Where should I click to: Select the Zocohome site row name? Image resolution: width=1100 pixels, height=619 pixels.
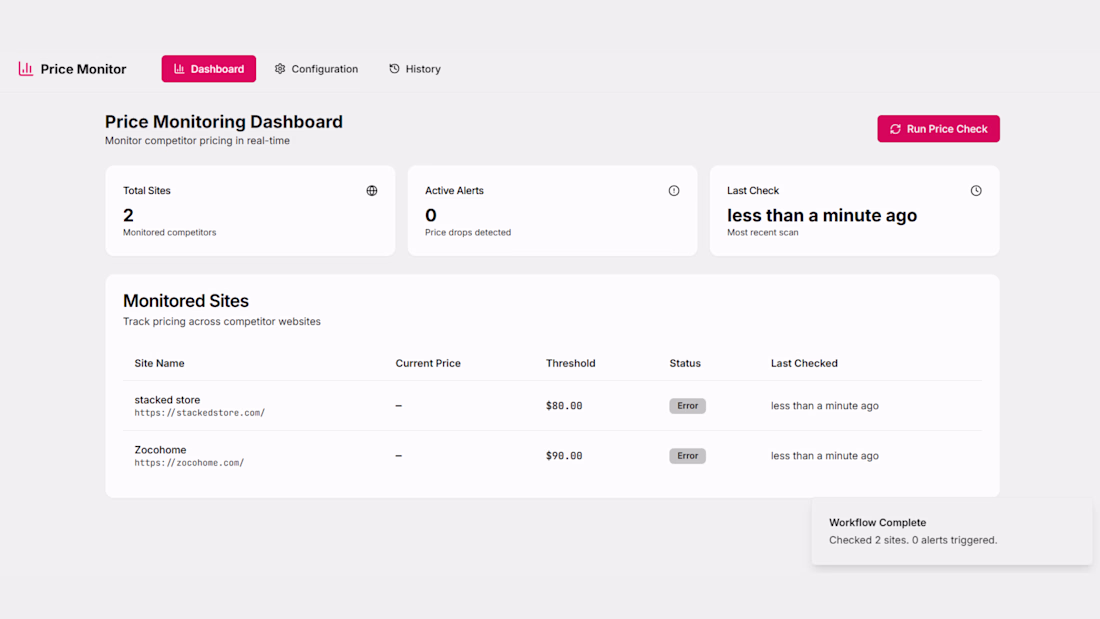(161, 450)
